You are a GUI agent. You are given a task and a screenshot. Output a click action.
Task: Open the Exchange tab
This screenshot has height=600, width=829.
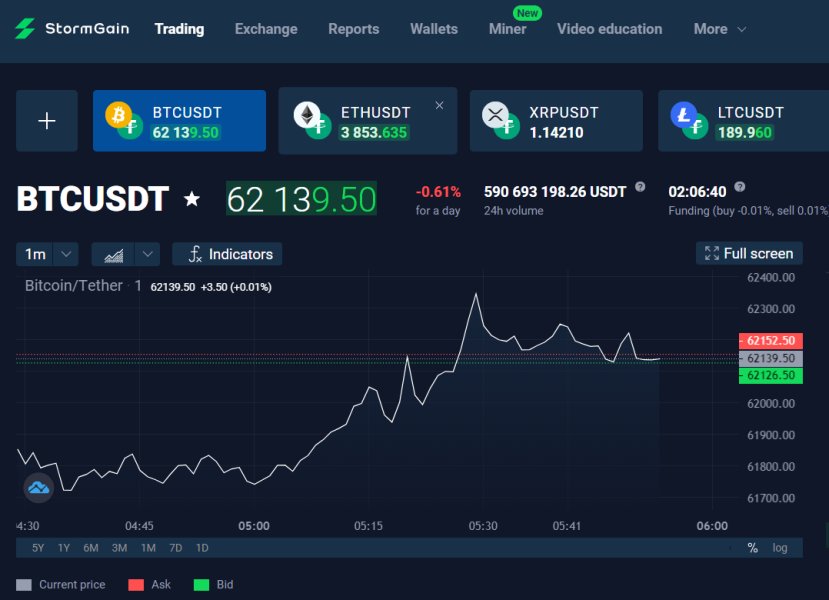(266, 29)
